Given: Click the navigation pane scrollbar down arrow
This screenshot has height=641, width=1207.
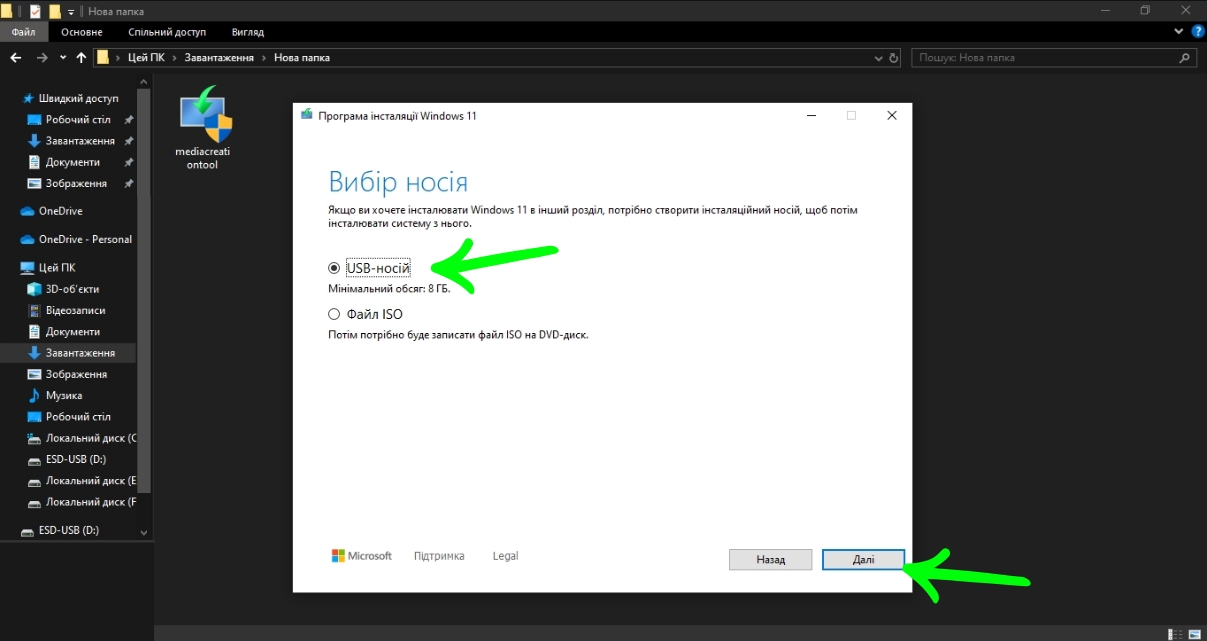Looking at the screenshot, I should tap(144, 534).
